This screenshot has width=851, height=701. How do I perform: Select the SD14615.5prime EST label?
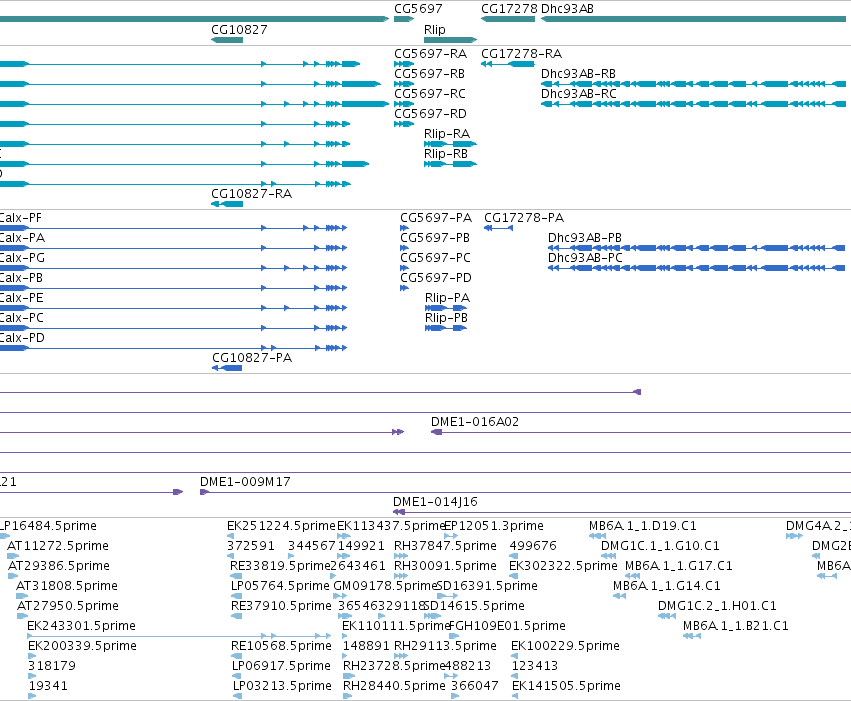click(x=475, y=606)
